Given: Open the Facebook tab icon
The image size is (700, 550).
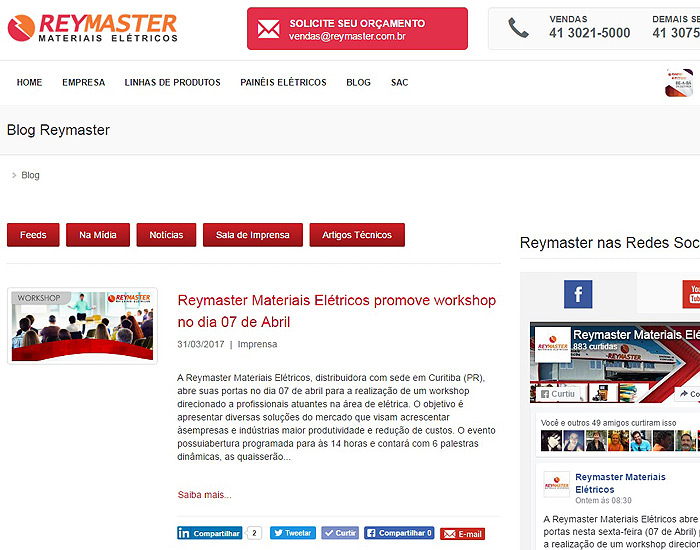Looking at the screenshot, I should (x=578, y=294).
